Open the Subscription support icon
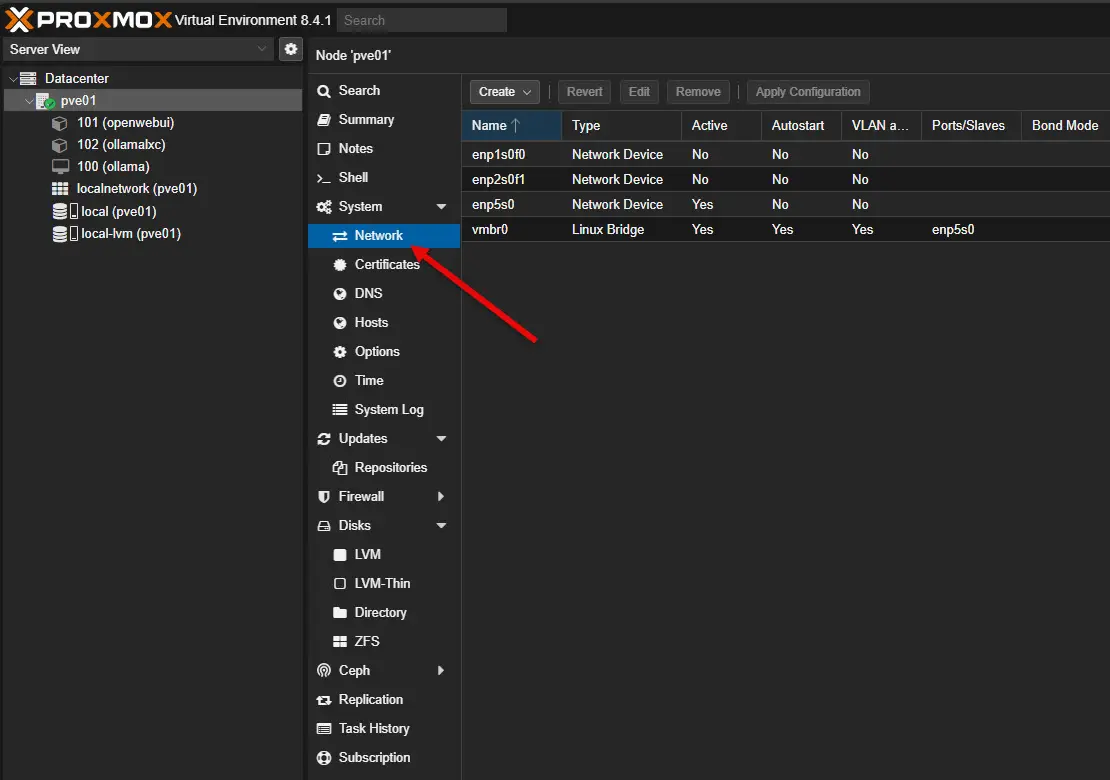Image resolution: width=1110 pixels, height=780 pixels. coord(323,758)
